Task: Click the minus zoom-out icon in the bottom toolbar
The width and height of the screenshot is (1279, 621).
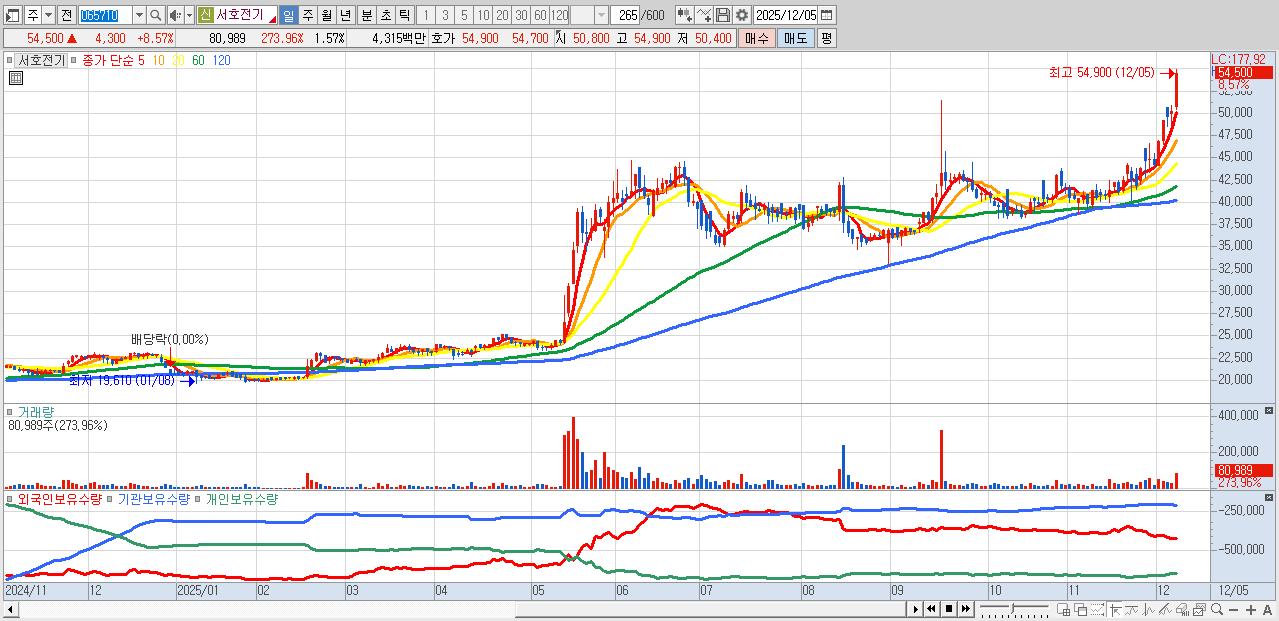Action: [1233, 609]
